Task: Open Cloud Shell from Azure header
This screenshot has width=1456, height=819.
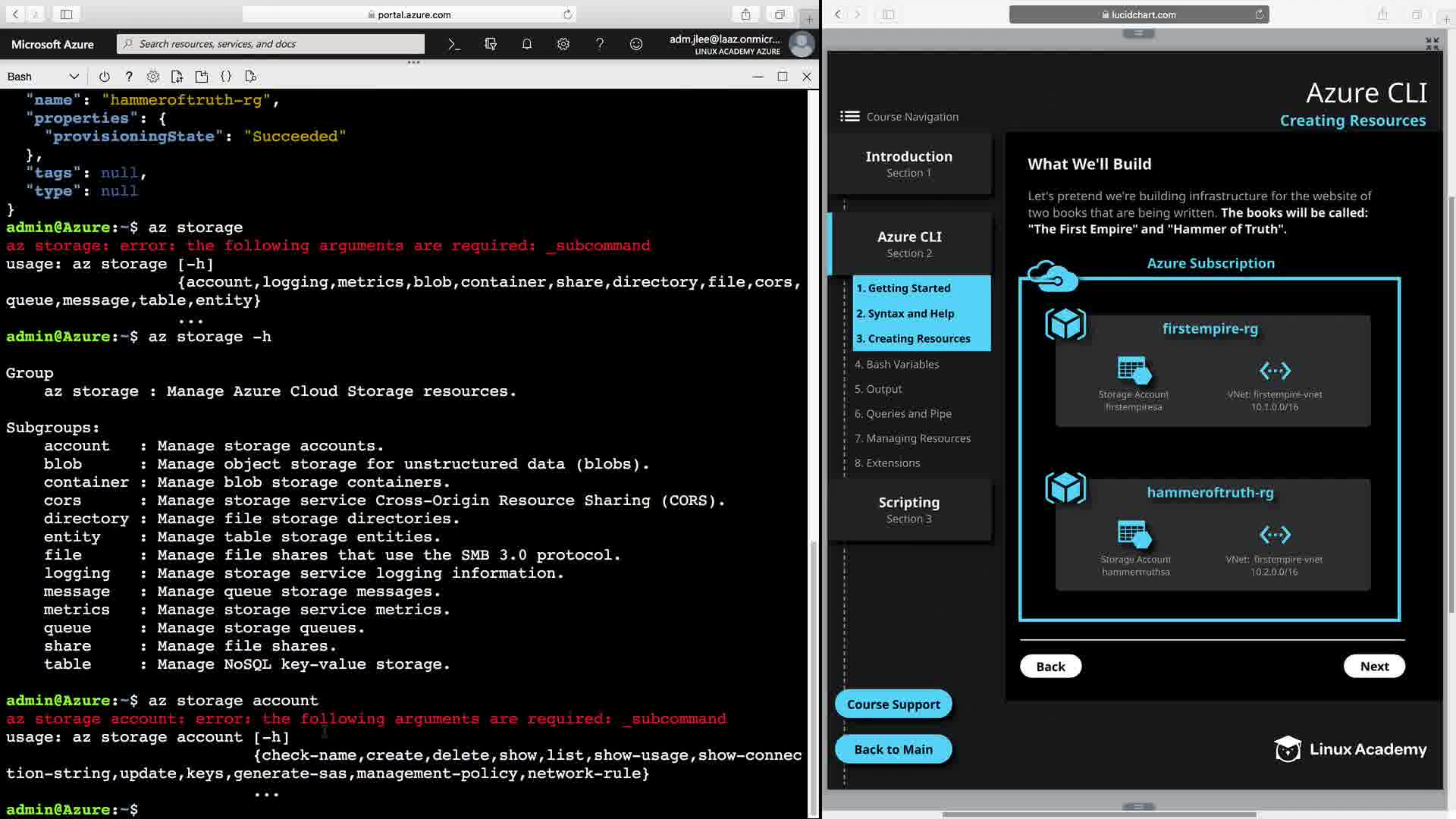Action: (x=453, y=44)
